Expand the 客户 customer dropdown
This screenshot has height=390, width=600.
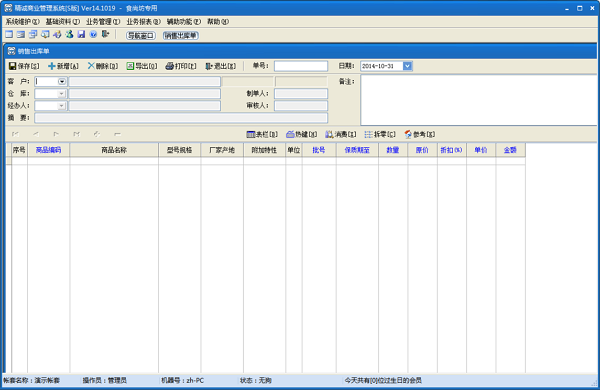(x=62, y=82)
